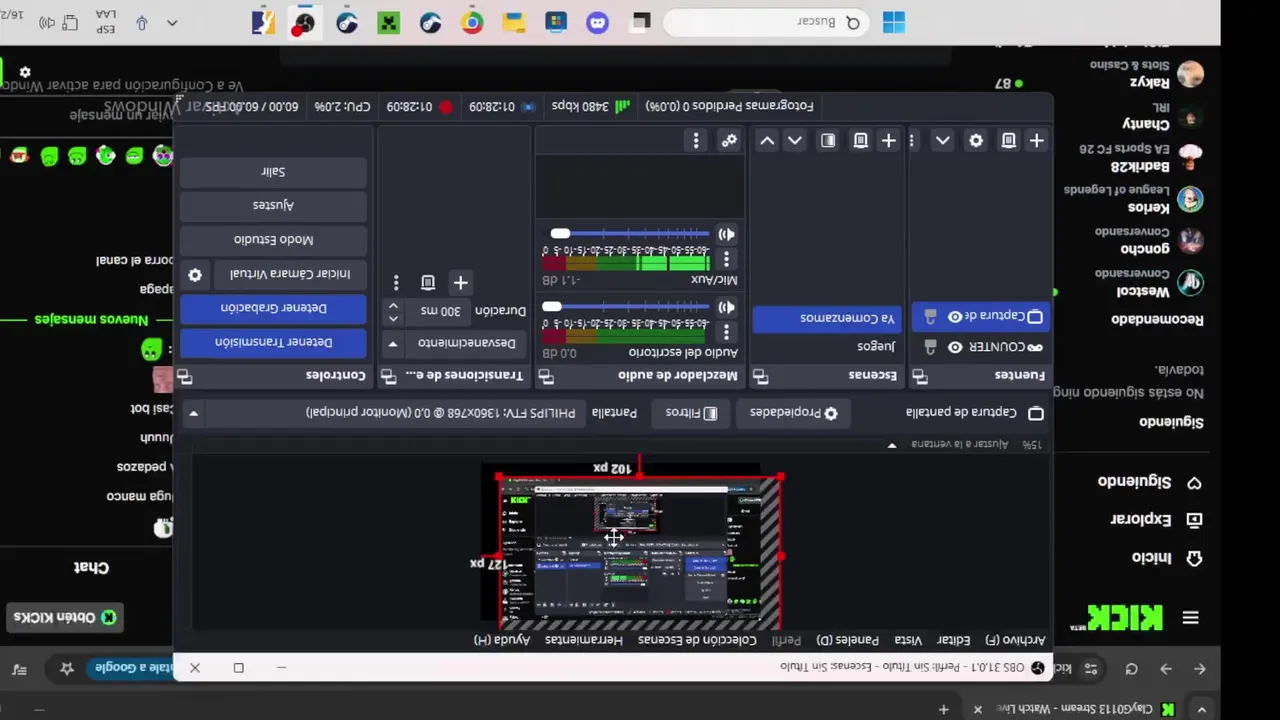The height and width of the screenshot is (720, 1280).
Task: Toggle visibility of COUNTER source
Action: tap(955, 347)
